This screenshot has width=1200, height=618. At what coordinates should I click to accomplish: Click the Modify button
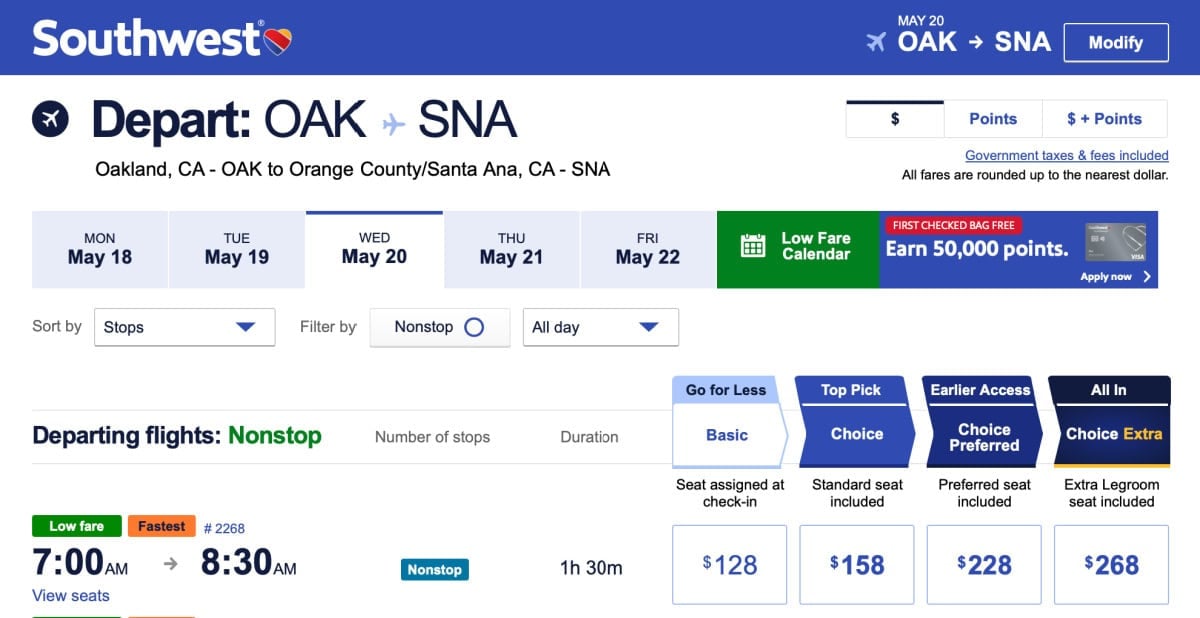1116,42
